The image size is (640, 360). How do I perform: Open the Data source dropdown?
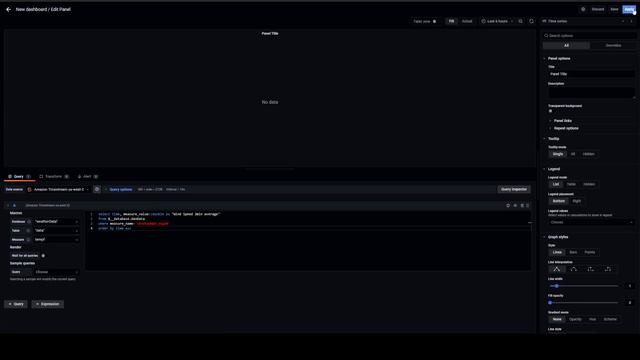(x=58, y=189)
